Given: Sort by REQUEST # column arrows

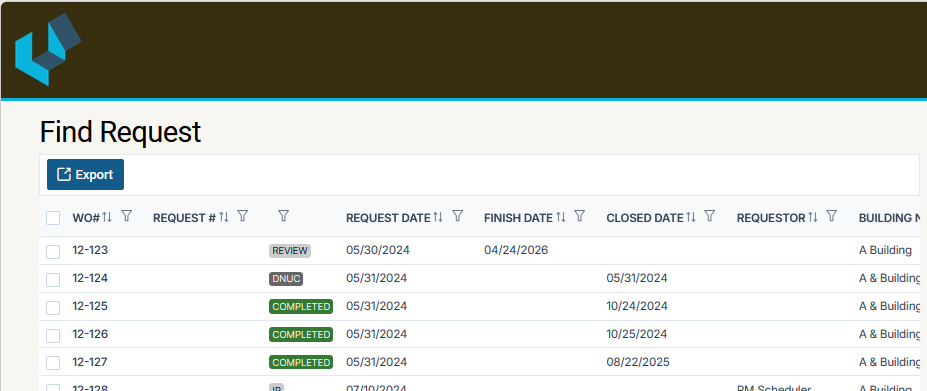Looking at the screenshot, I should (223, 217).
